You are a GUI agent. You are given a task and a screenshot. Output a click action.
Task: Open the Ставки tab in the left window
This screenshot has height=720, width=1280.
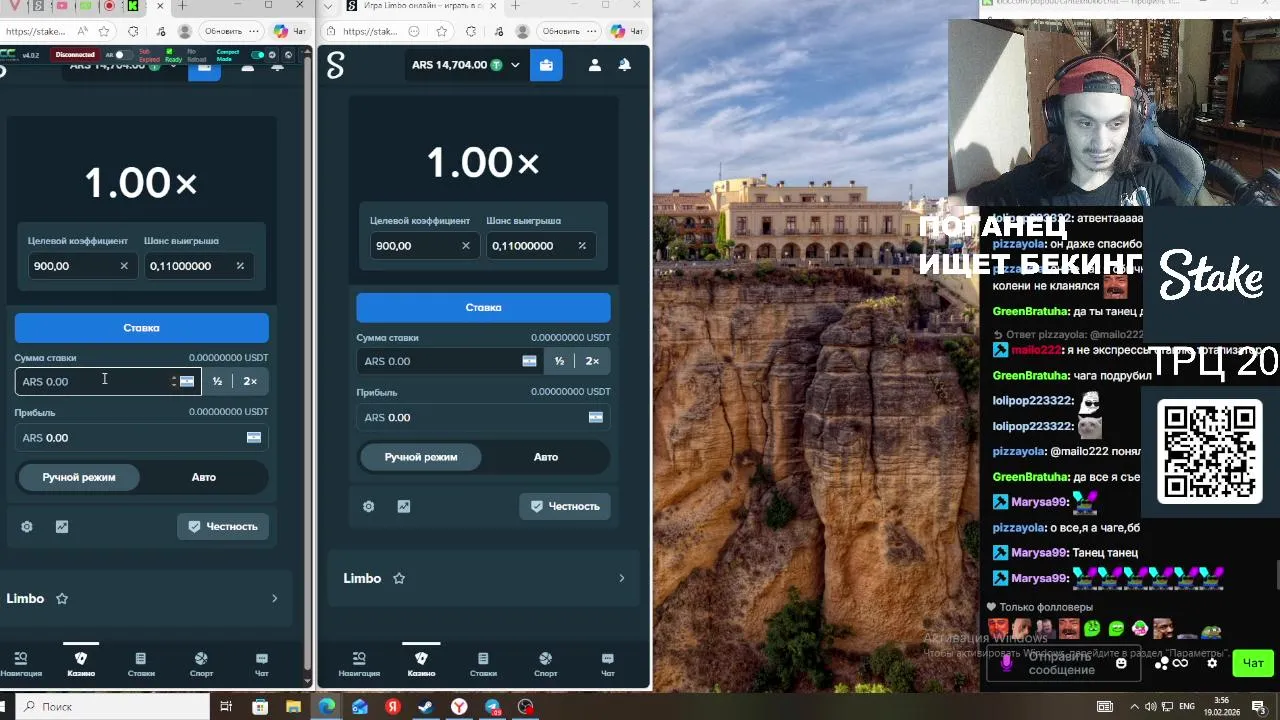(x=141, y=664)
